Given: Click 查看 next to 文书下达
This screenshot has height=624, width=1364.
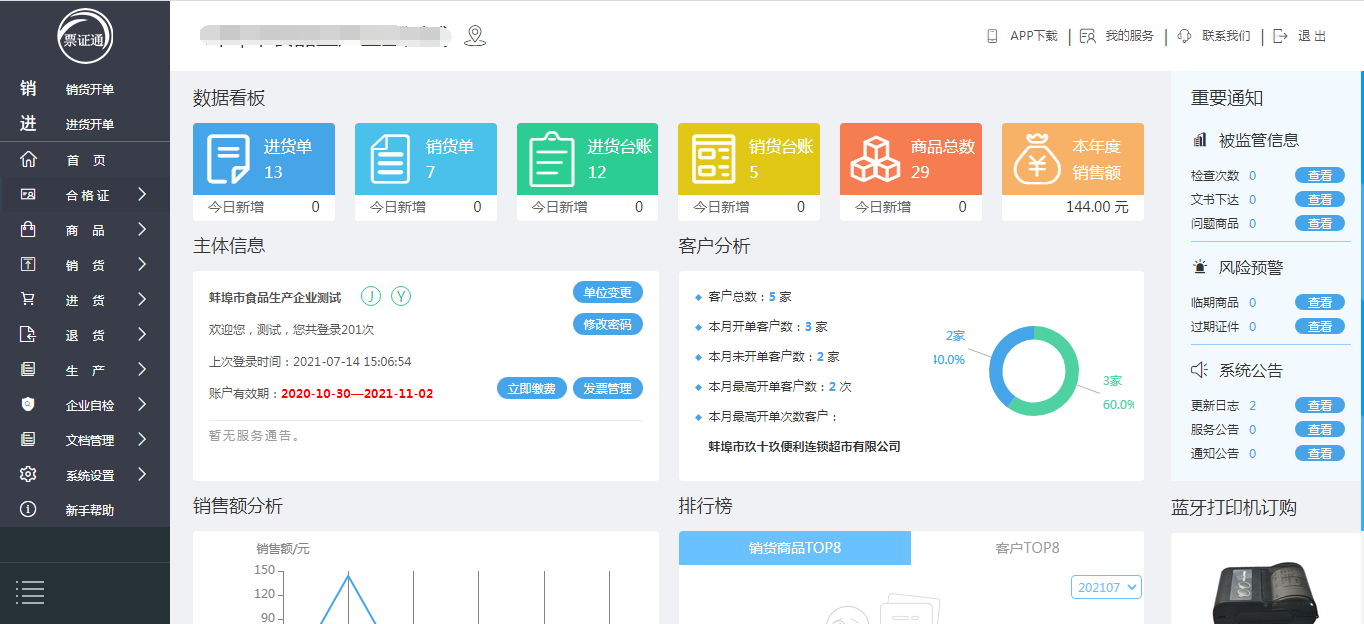Looking at the screenshot, I should (1320, 199).
